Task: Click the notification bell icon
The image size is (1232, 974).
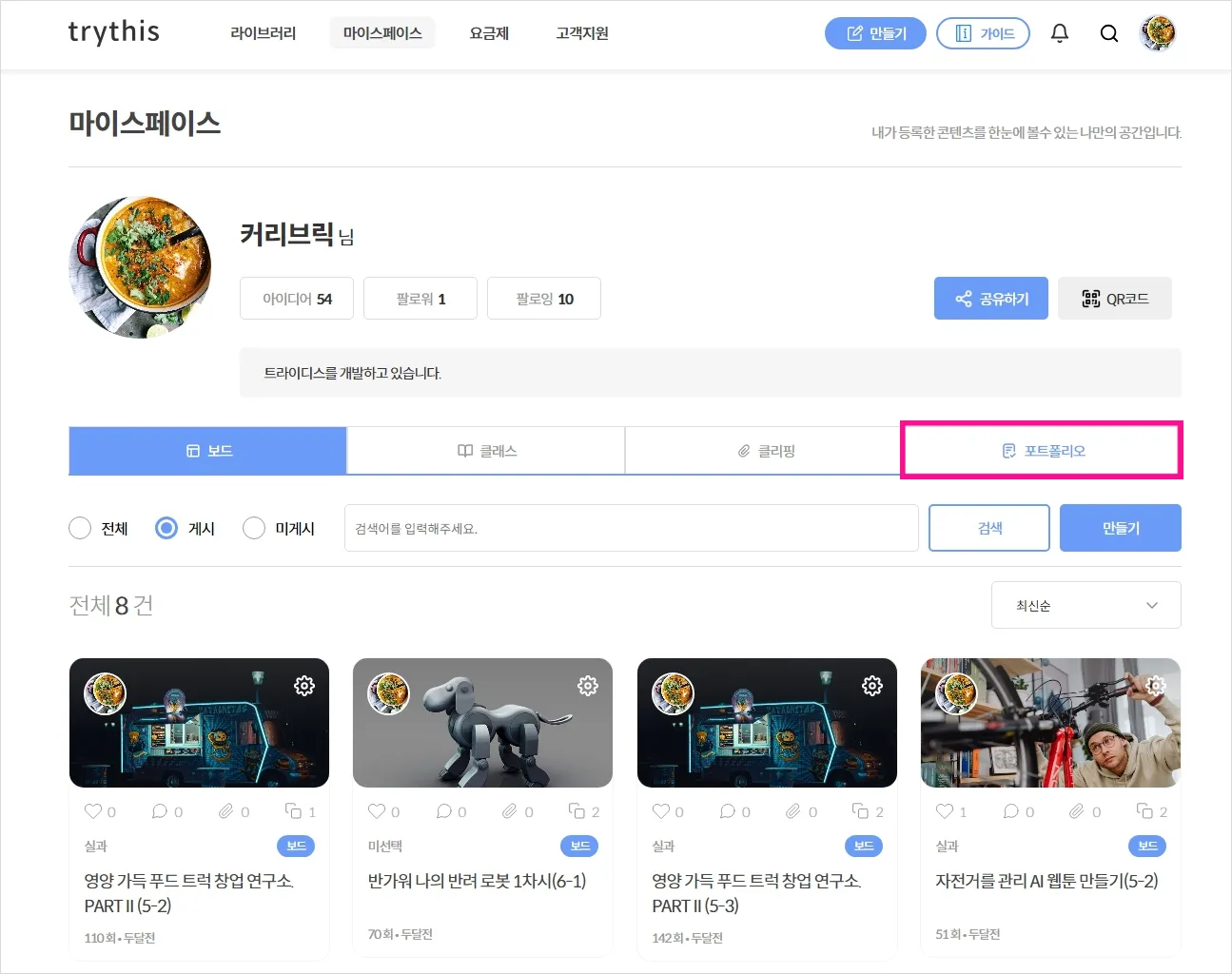Action: 1059,33
